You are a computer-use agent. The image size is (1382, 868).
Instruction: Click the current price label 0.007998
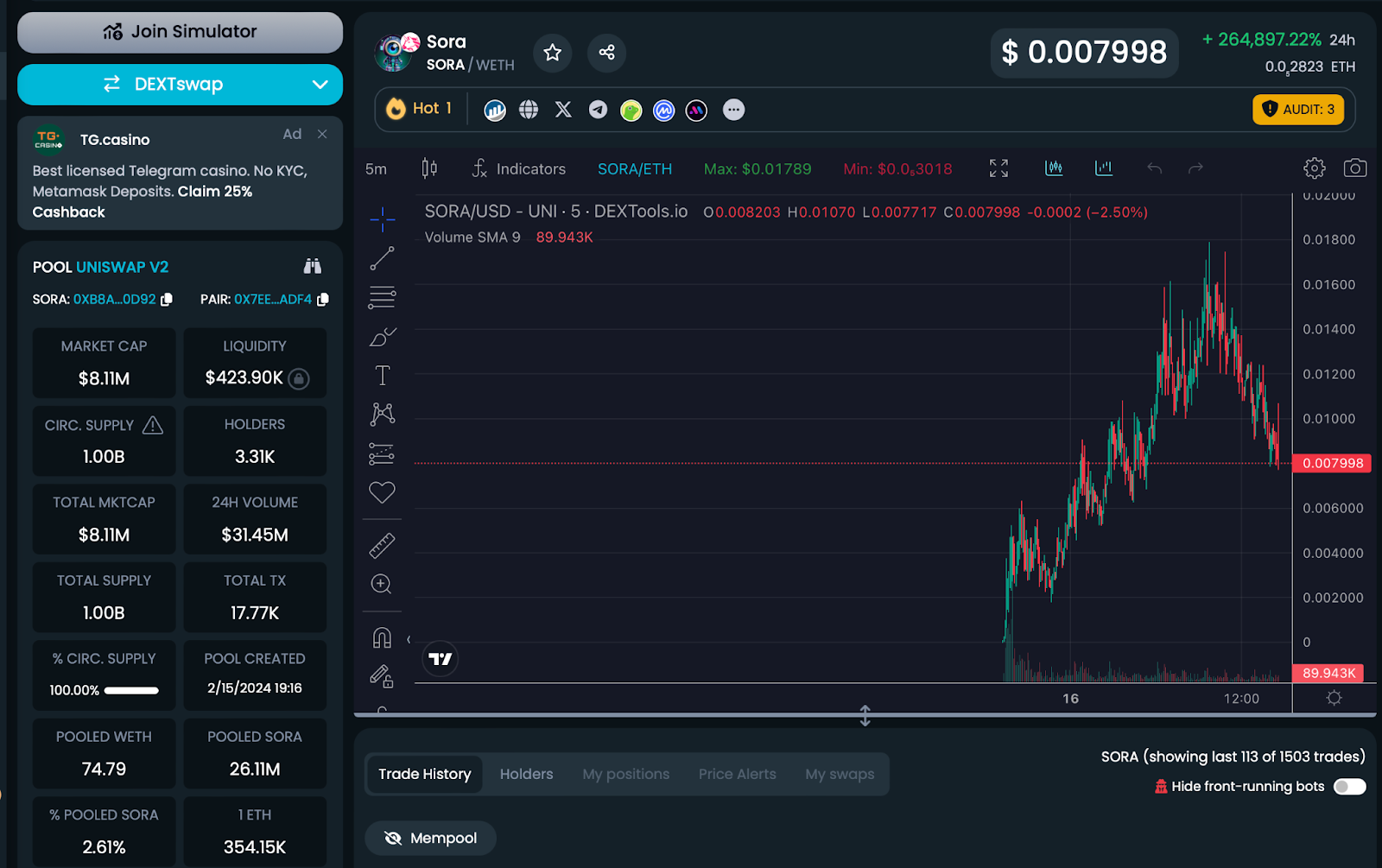tap(1333, 463)
